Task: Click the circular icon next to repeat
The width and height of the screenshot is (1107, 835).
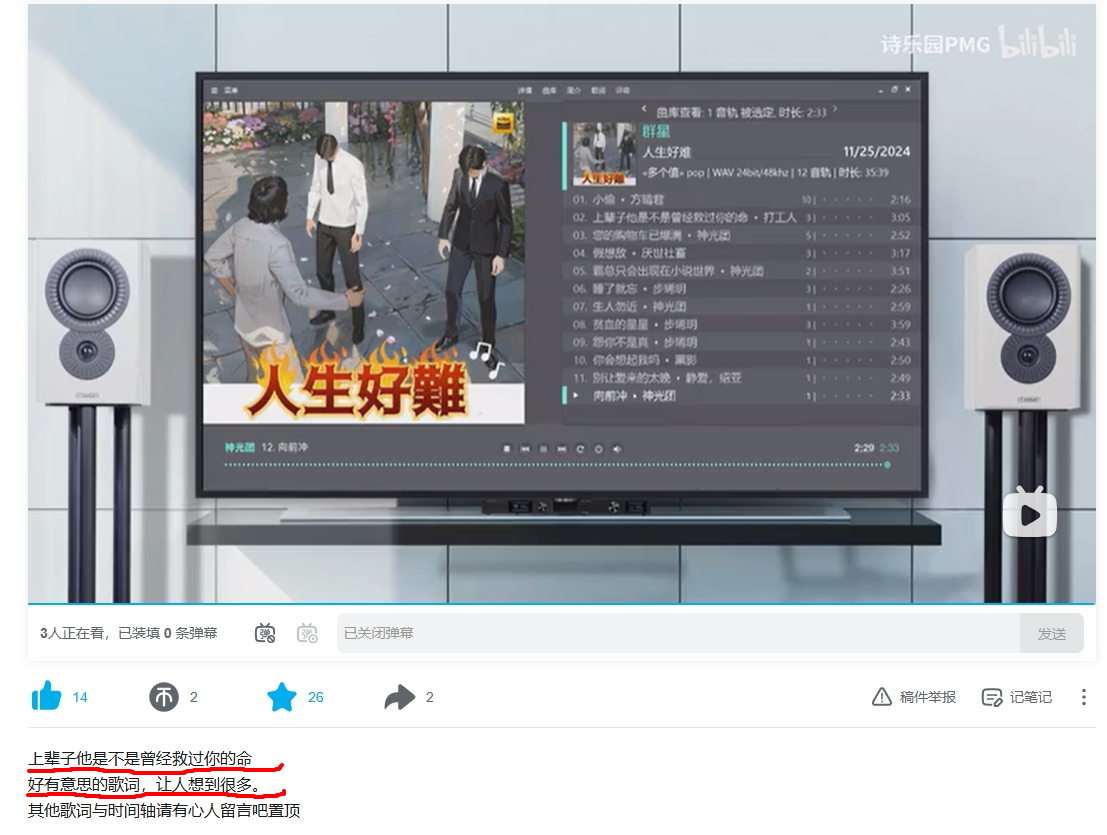Action: coord(599,449)
